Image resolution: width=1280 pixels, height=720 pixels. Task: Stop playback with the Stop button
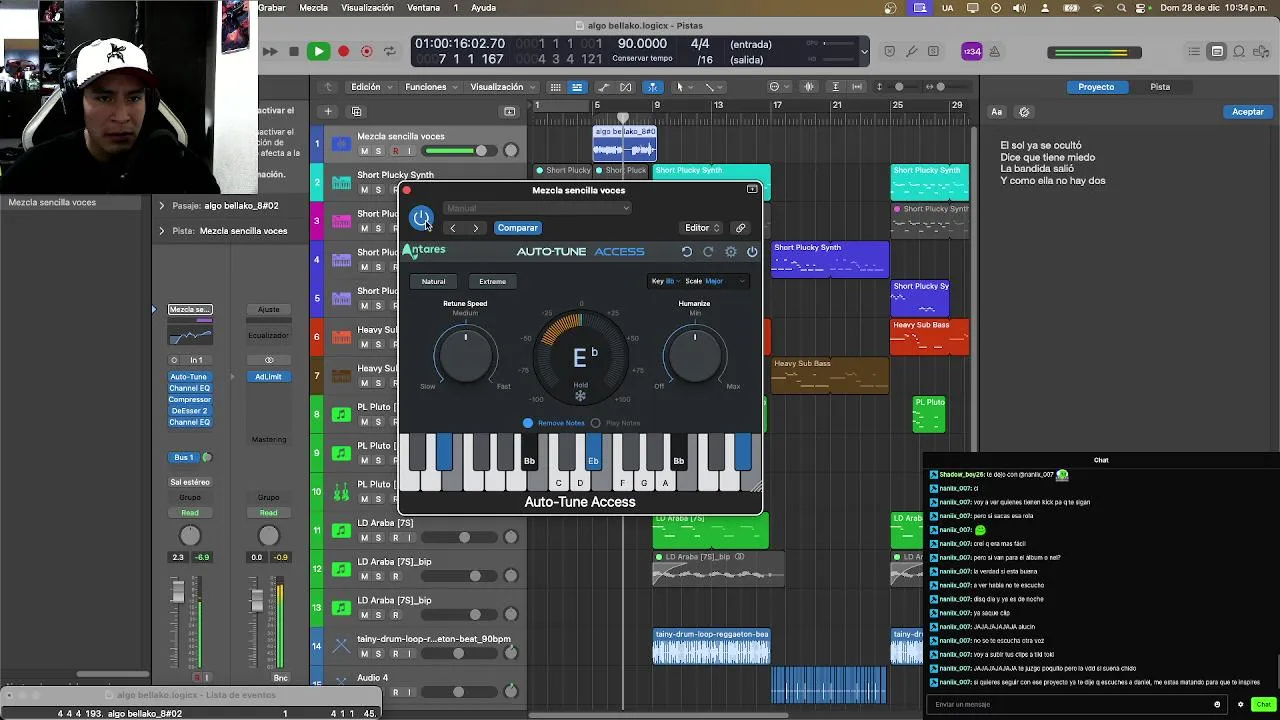293,51
